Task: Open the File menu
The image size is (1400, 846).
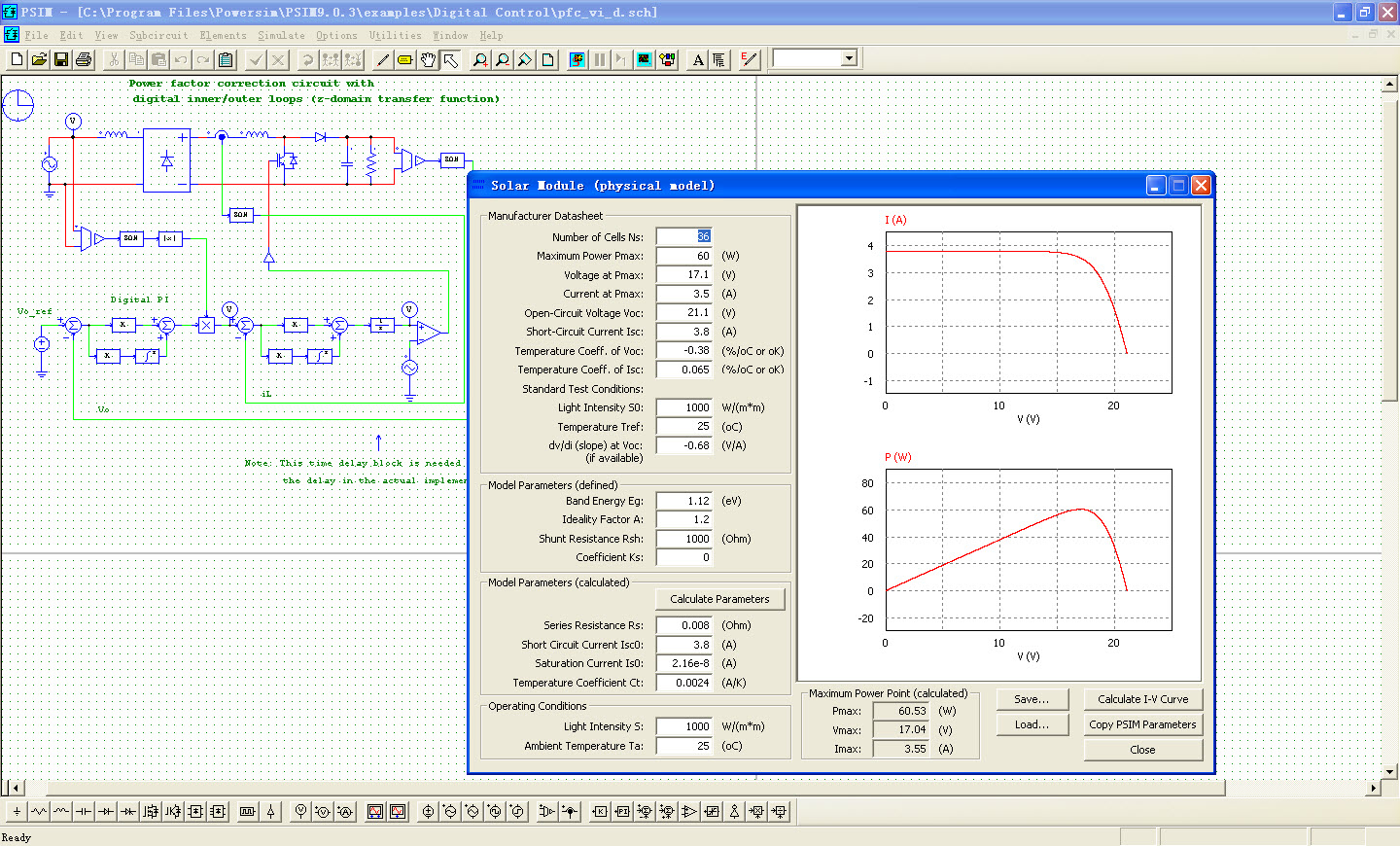Action: [x=36, y=36]
